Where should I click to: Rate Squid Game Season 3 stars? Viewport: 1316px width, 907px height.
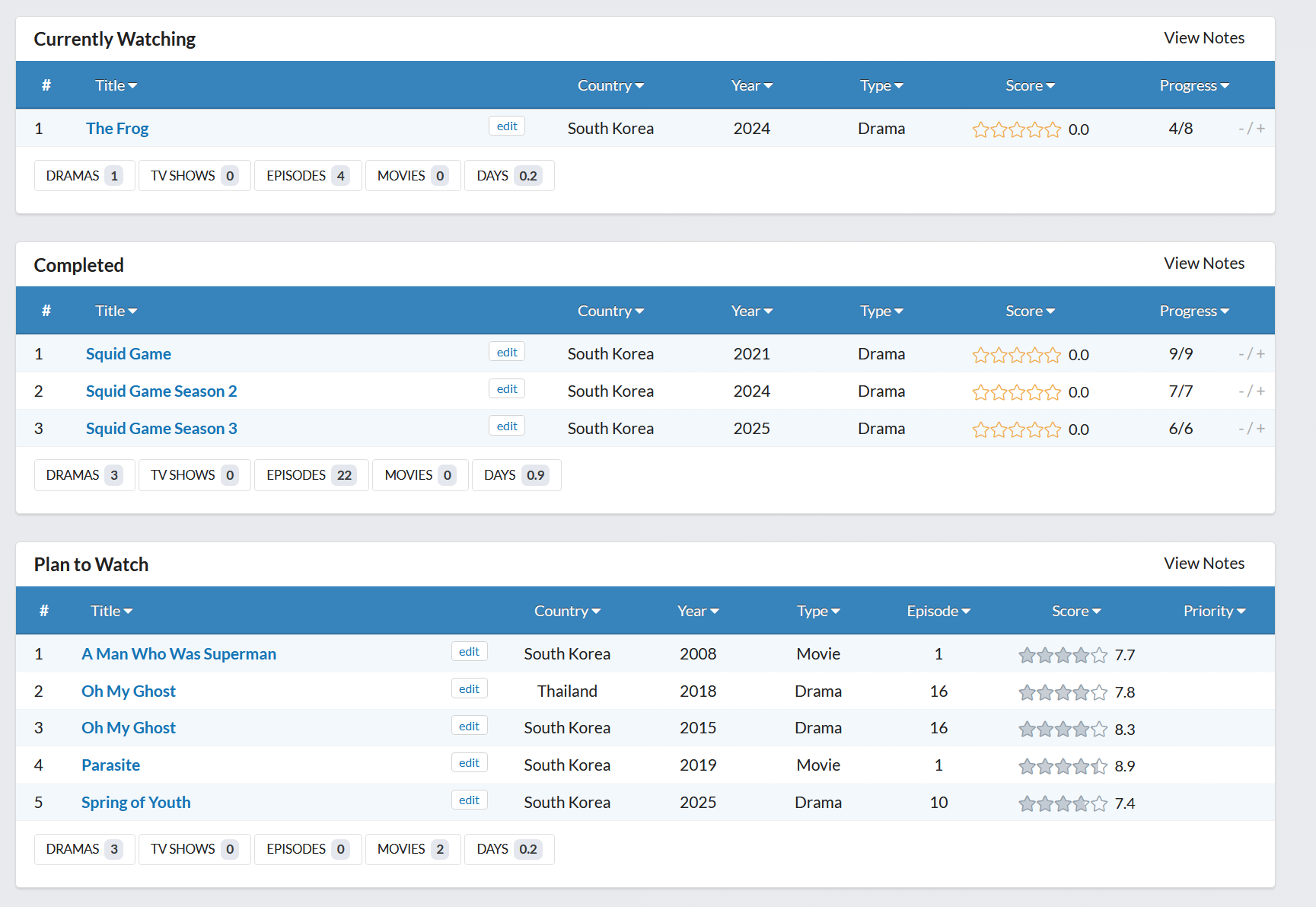pyautogui.click(x=1017, y=430)
